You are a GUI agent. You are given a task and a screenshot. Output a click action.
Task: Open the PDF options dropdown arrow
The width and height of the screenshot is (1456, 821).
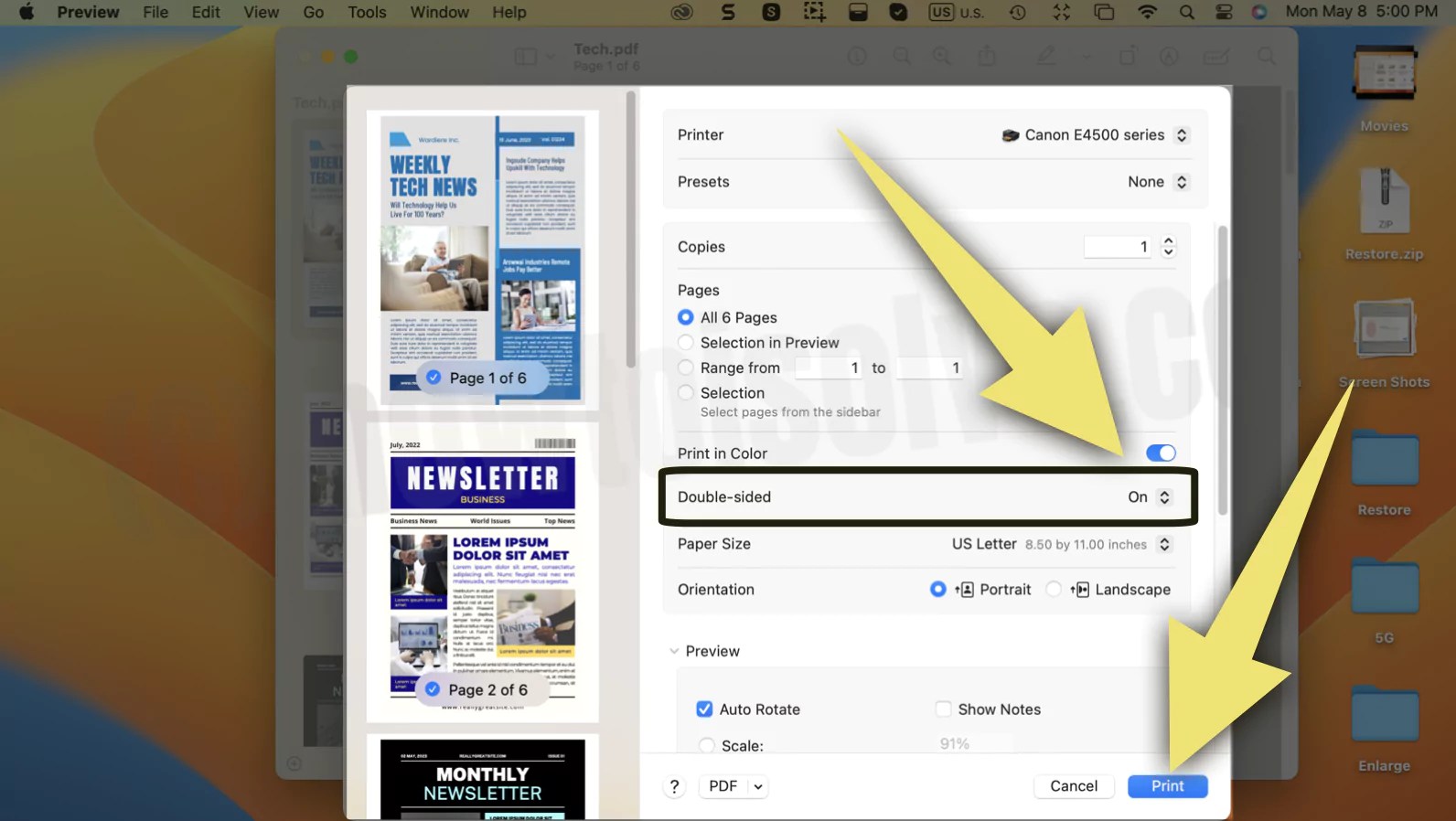[758, 786]
